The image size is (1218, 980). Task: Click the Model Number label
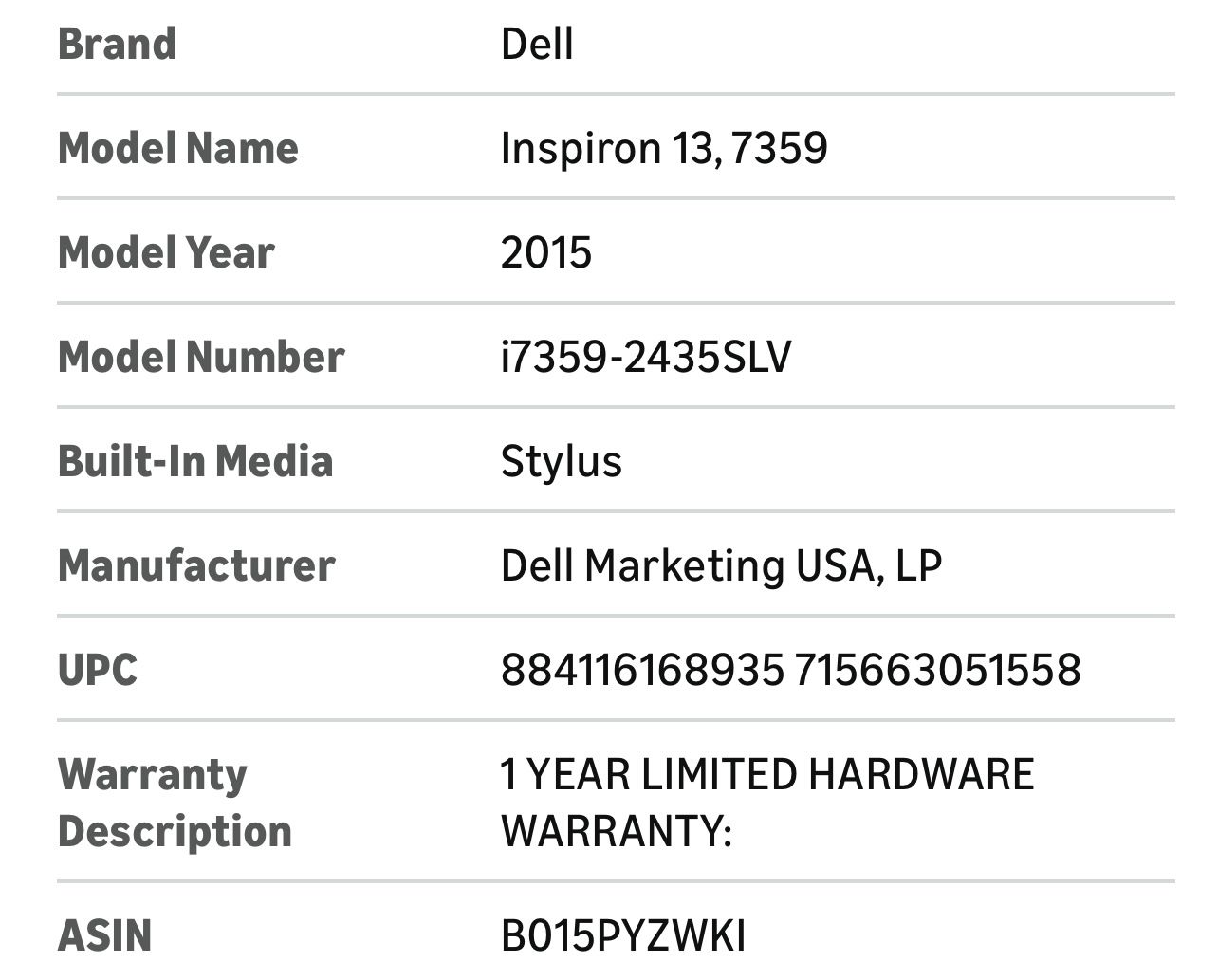coord(201,357)
